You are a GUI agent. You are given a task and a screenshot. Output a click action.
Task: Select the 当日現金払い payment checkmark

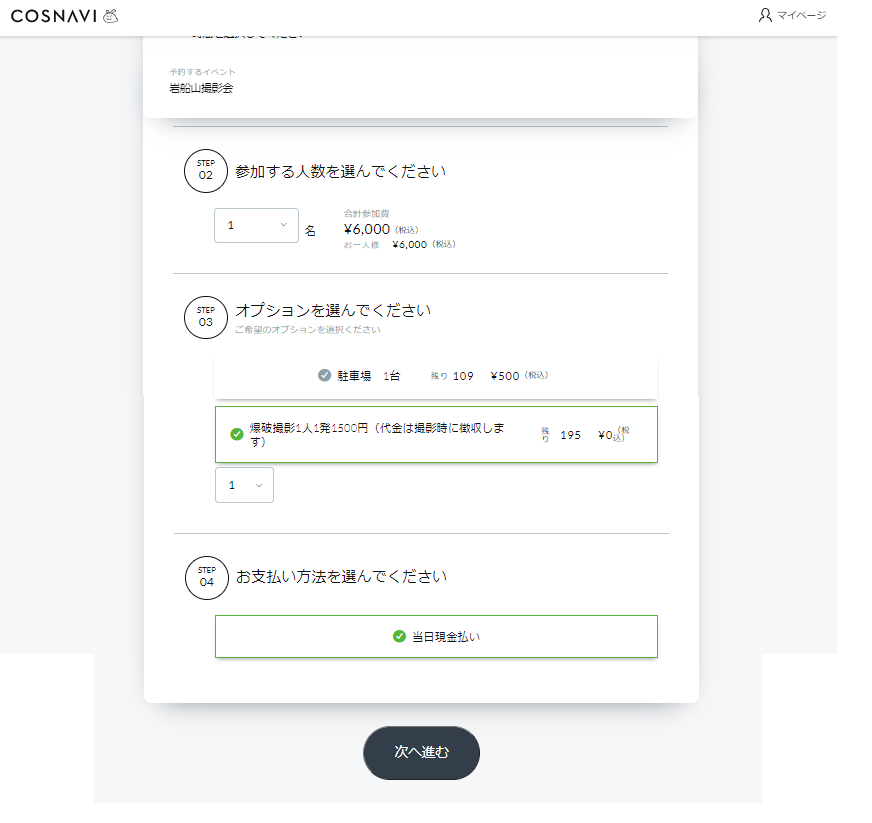(x=399, y=636)
